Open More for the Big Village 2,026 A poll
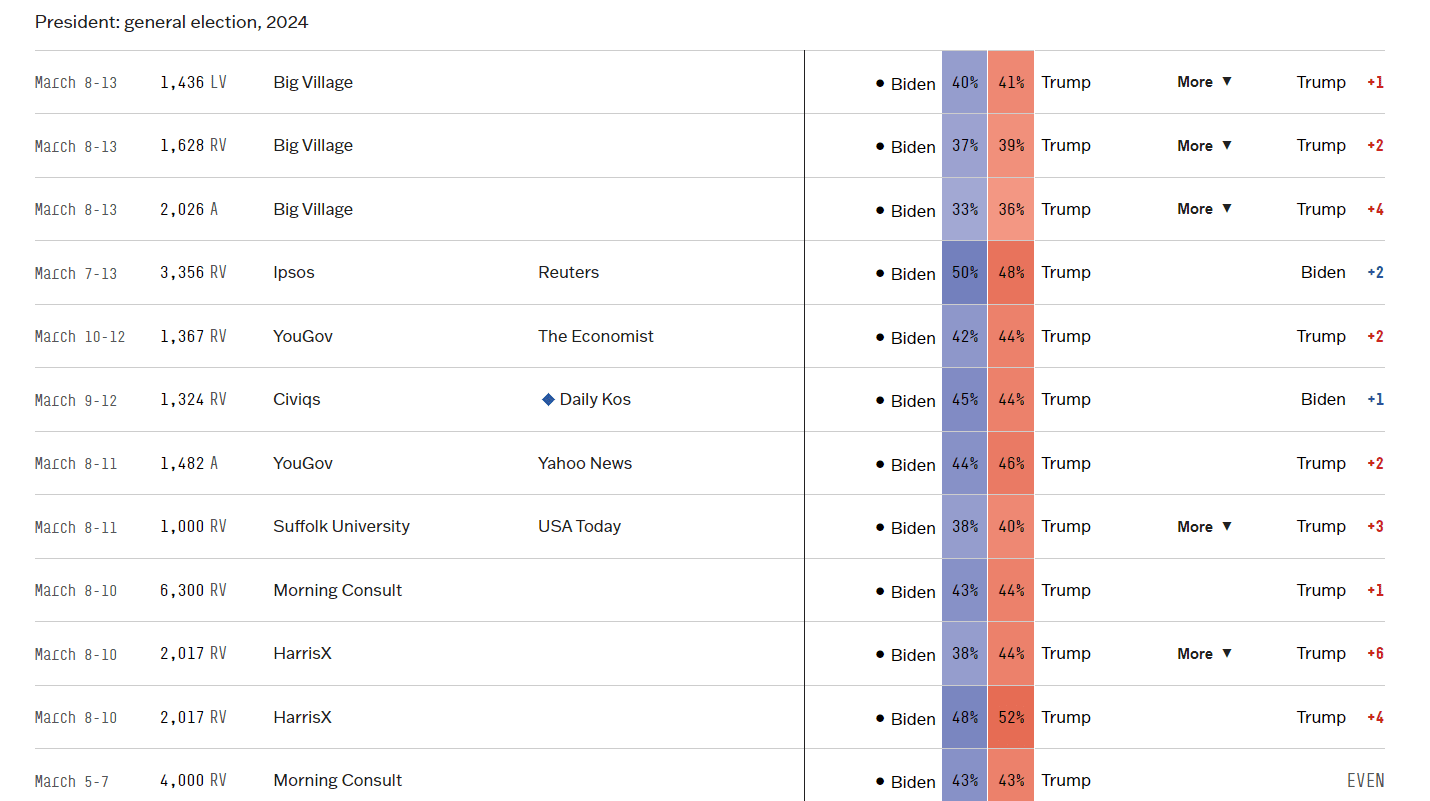 point(1203,208)
